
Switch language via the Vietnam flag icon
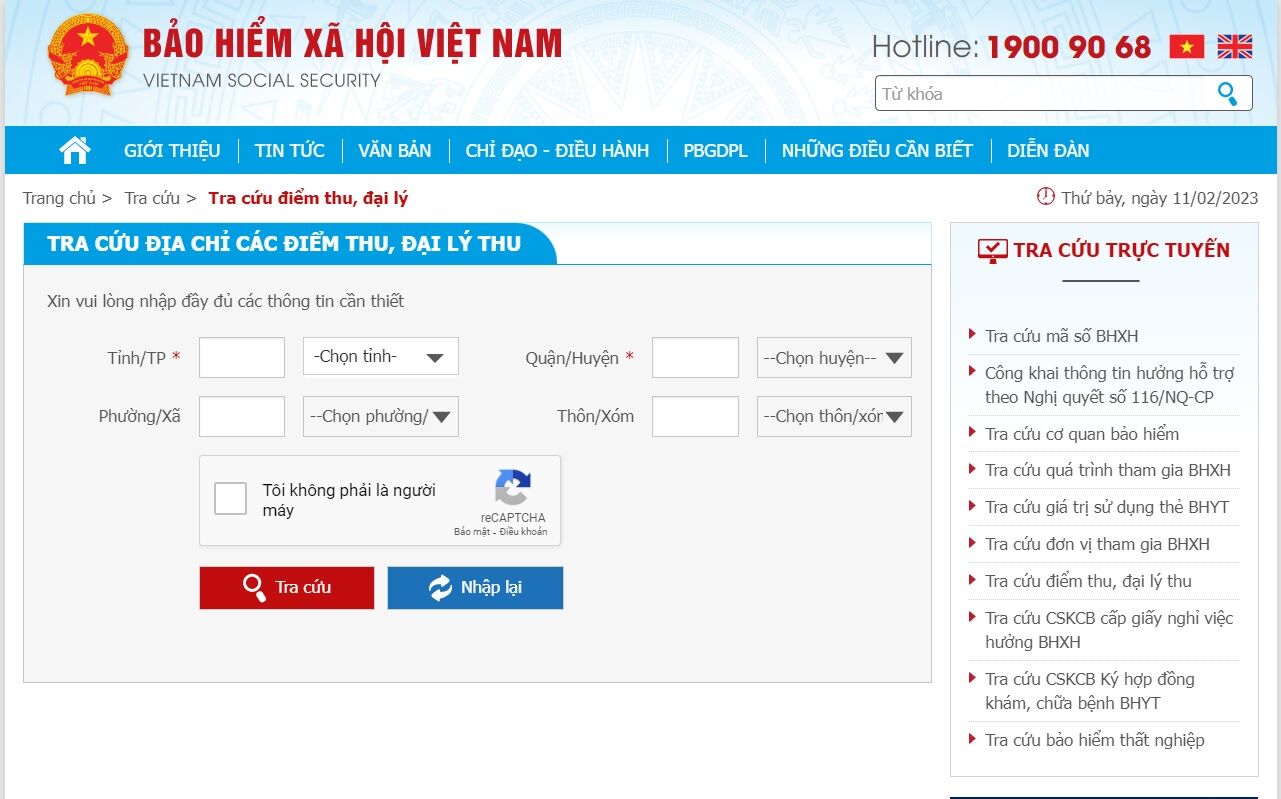[1187, 46]
